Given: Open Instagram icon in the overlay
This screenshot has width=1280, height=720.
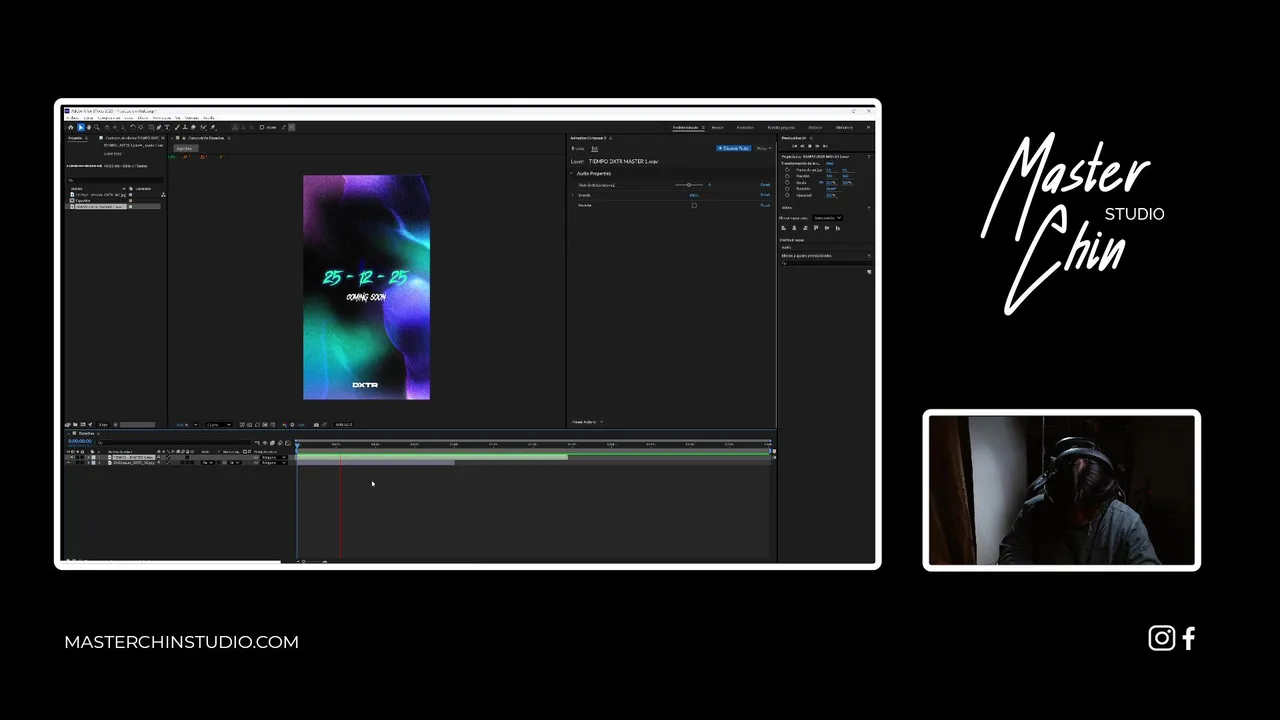Looking at the screenshot, I should point(1162,638).
